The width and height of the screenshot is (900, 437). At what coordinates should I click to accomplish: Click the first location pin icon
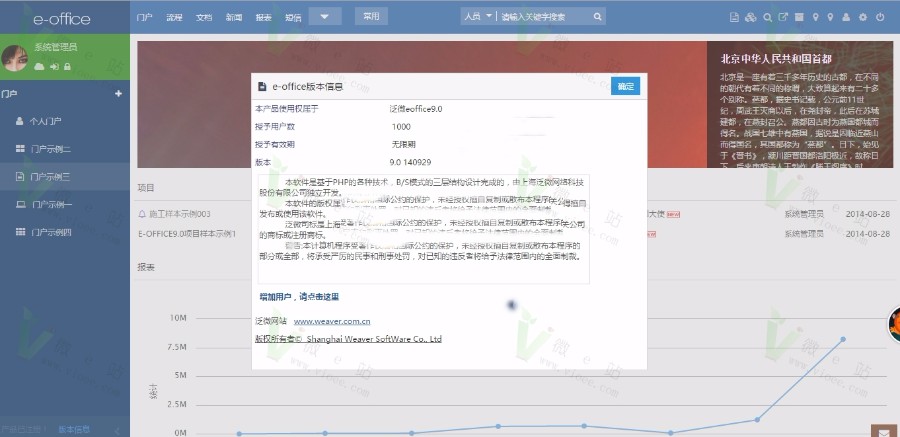click(816, 17)
